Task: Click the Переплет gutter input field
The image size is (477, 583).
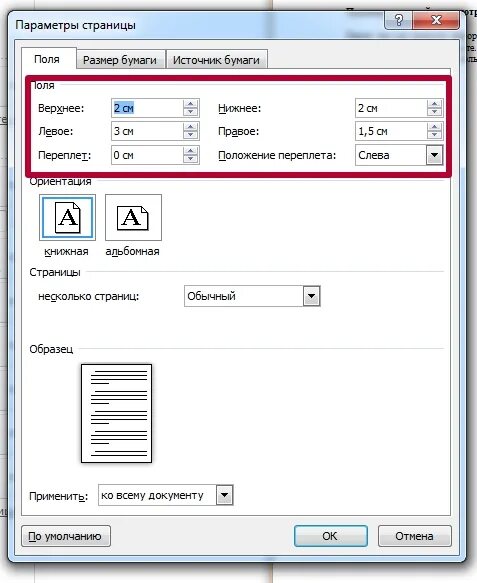Action: [x=148, y=155]
